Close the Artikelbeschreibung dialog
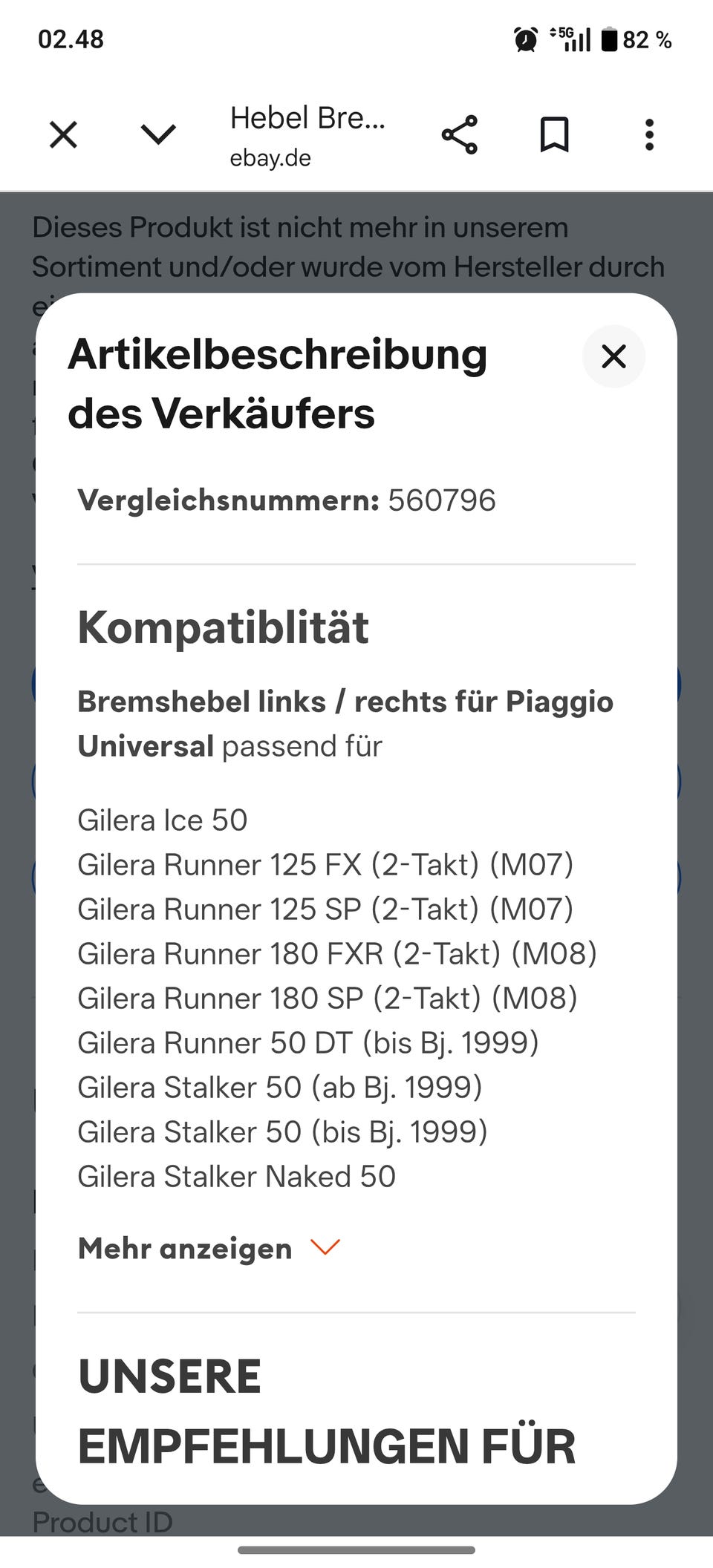The width and height of the screenshot is (713, 1568). click(x=613, y=357)
